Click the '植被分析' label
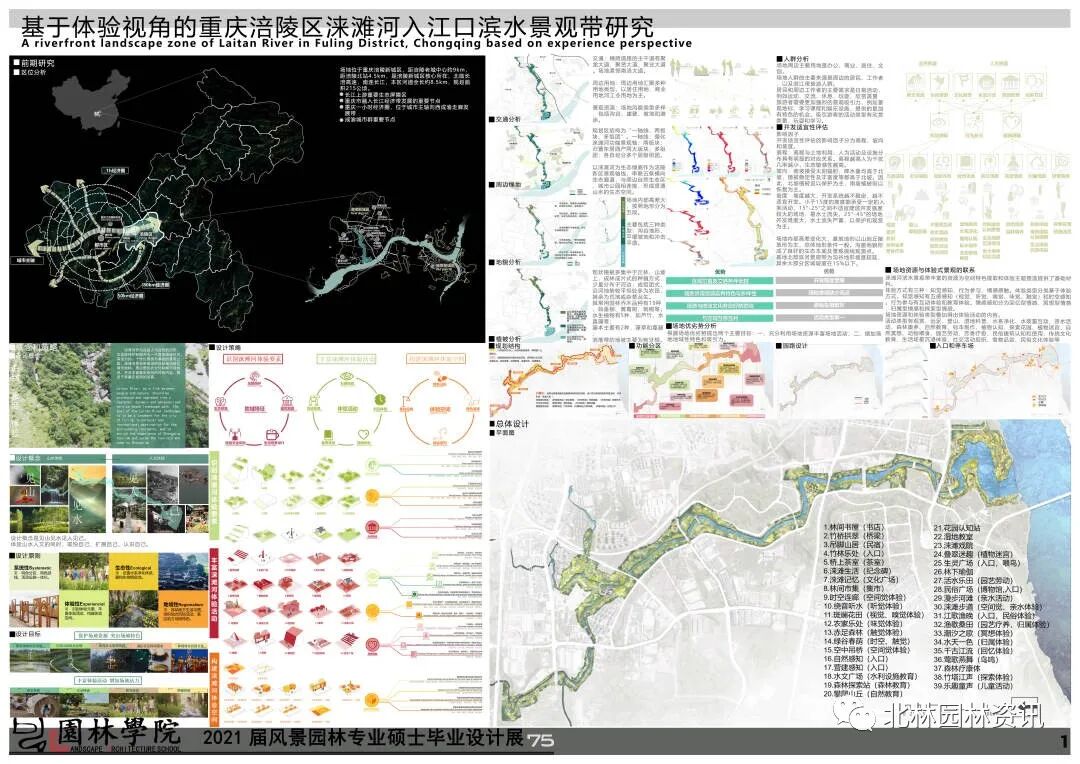The width and height of the screenshot is (1080, 764). pyautogui.click(x=506, y=339)
